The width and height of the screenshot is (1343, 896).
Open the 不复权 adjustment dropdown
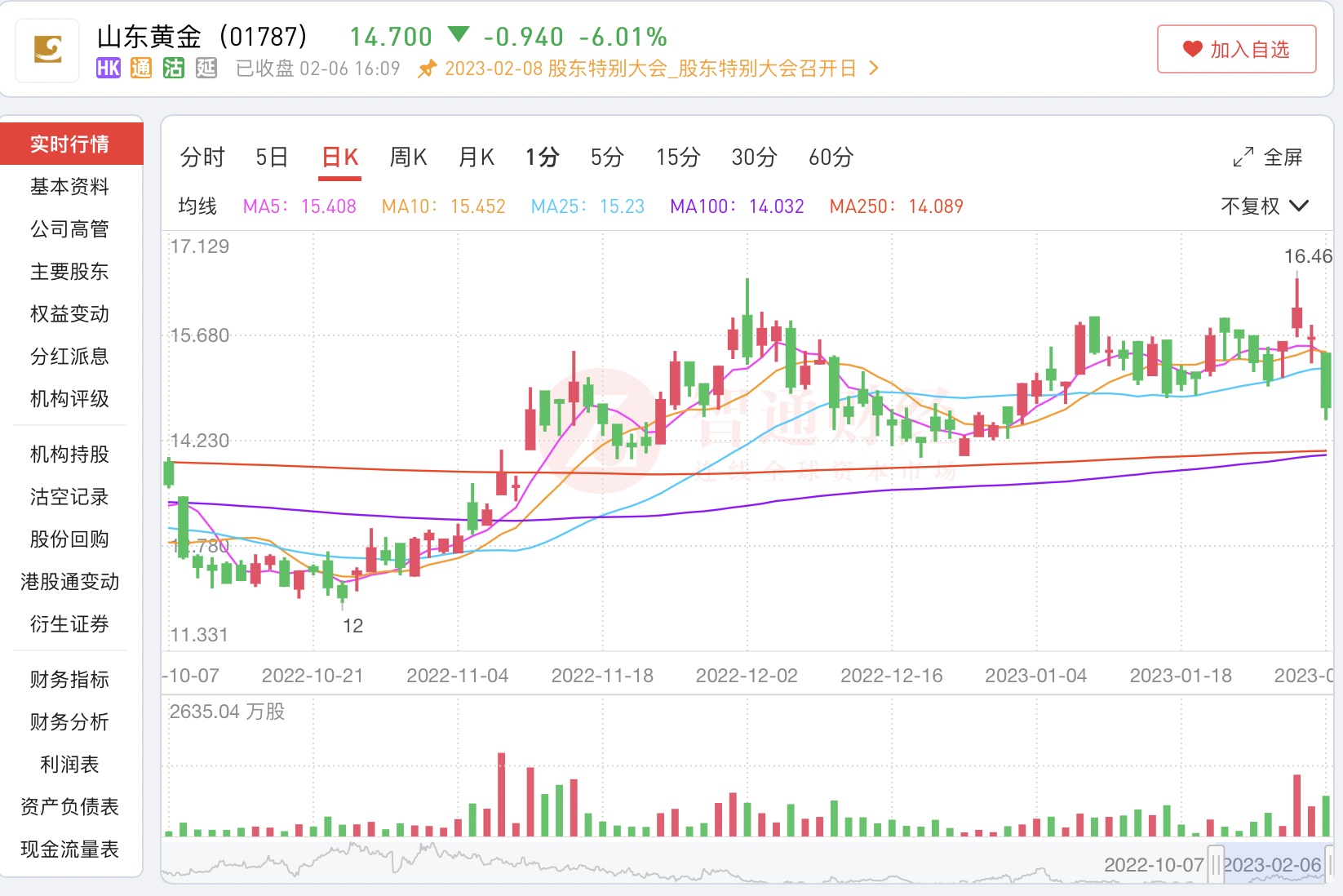(x=1264, y=206)
